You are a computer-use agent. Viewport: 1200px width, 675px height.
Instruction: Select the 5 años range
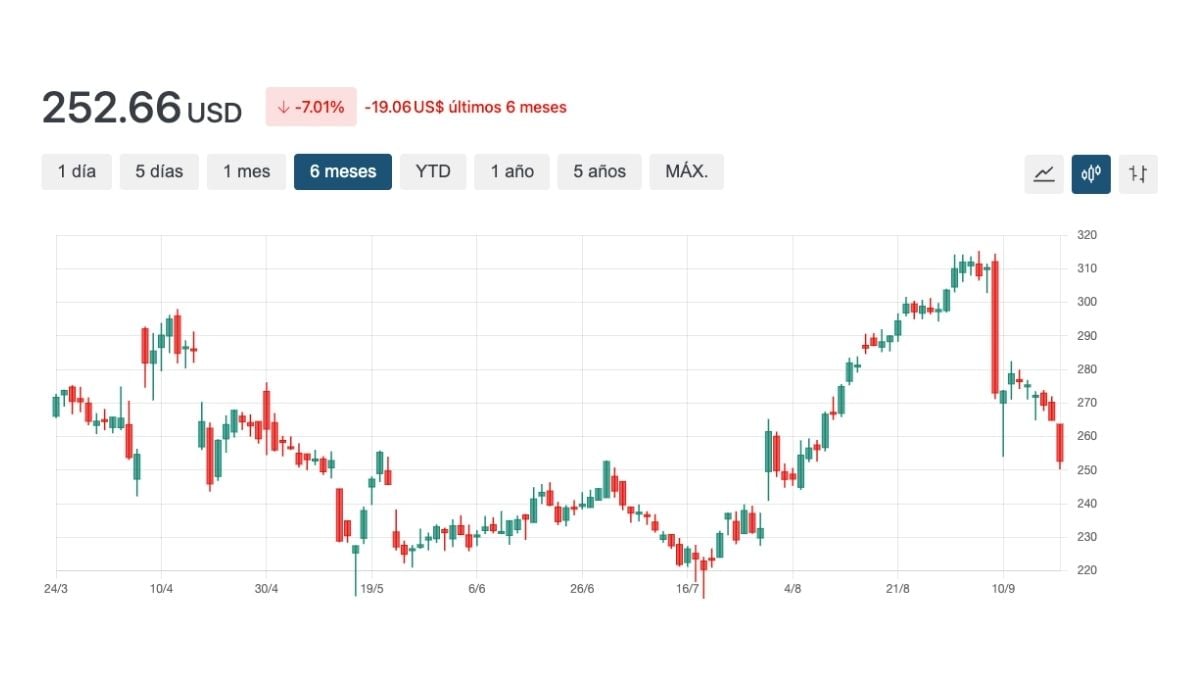599,171
